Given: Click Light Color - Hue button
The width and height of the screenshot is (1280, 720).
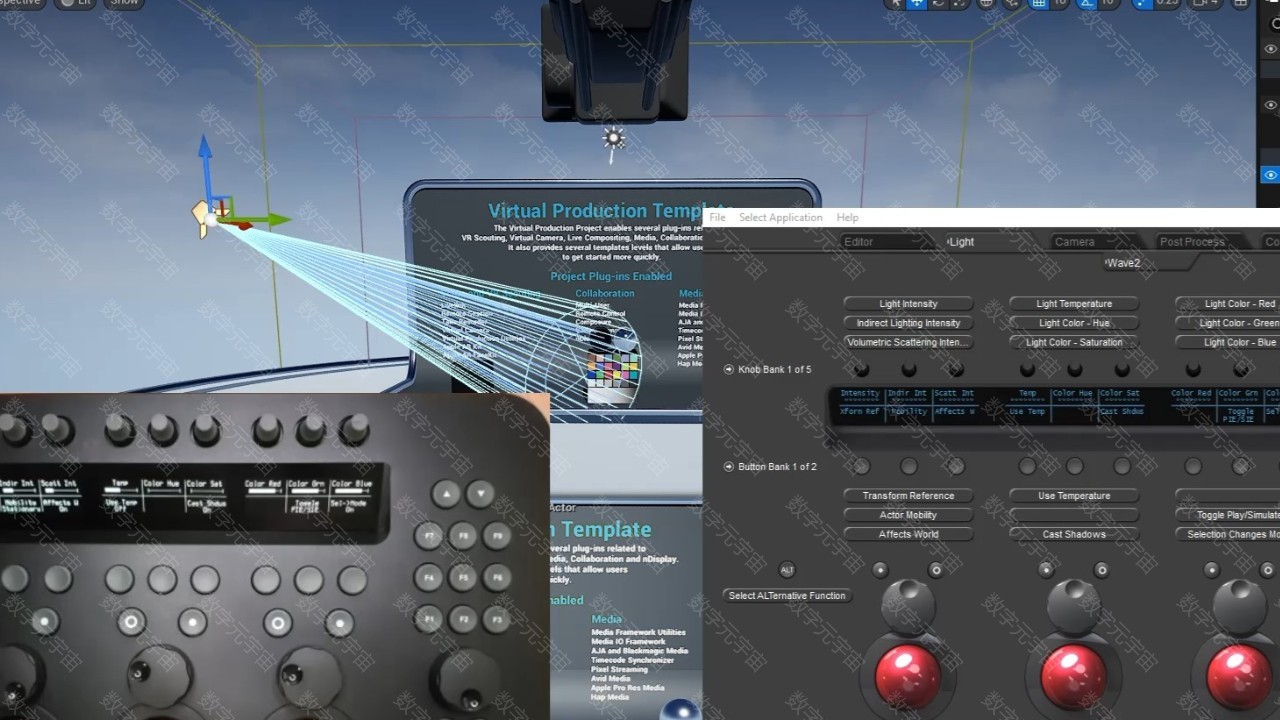Looking at the screenshot, I should tap(1074, 323).
